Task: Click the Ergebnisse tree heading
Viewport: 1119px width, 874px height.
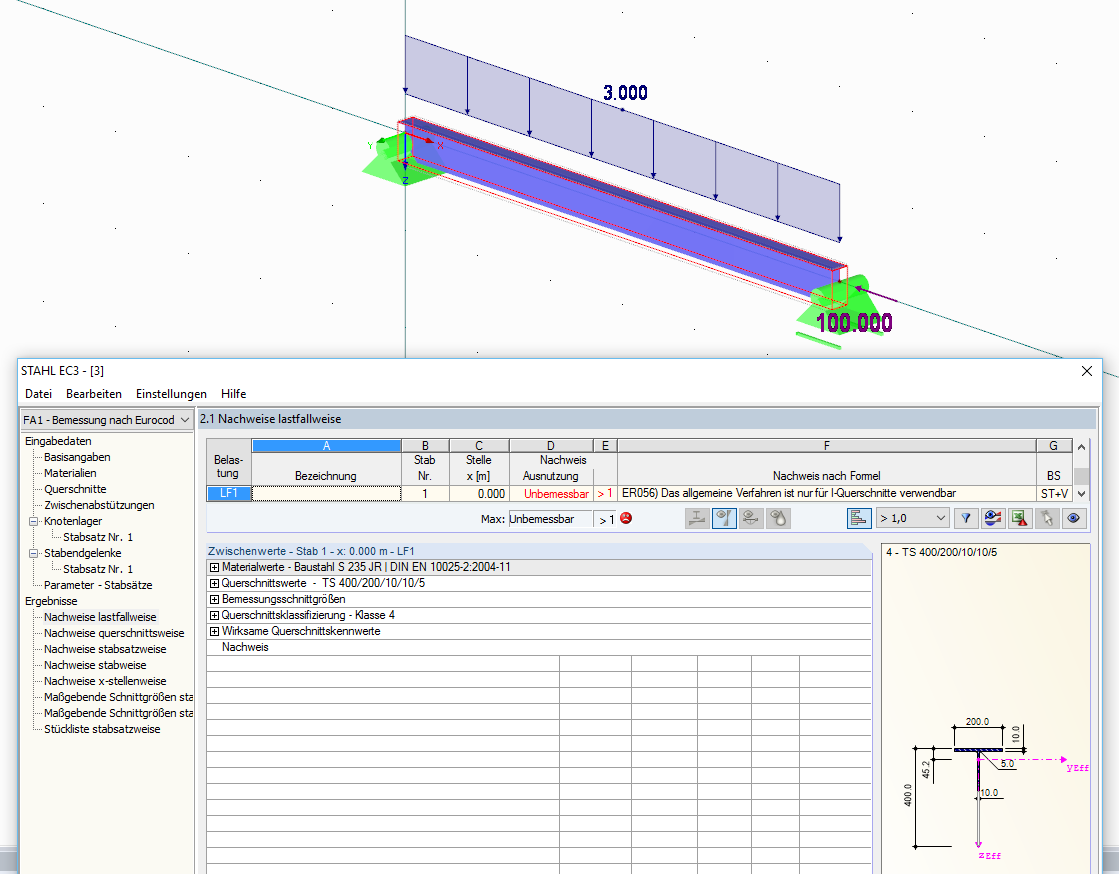Action: (51, 601)
